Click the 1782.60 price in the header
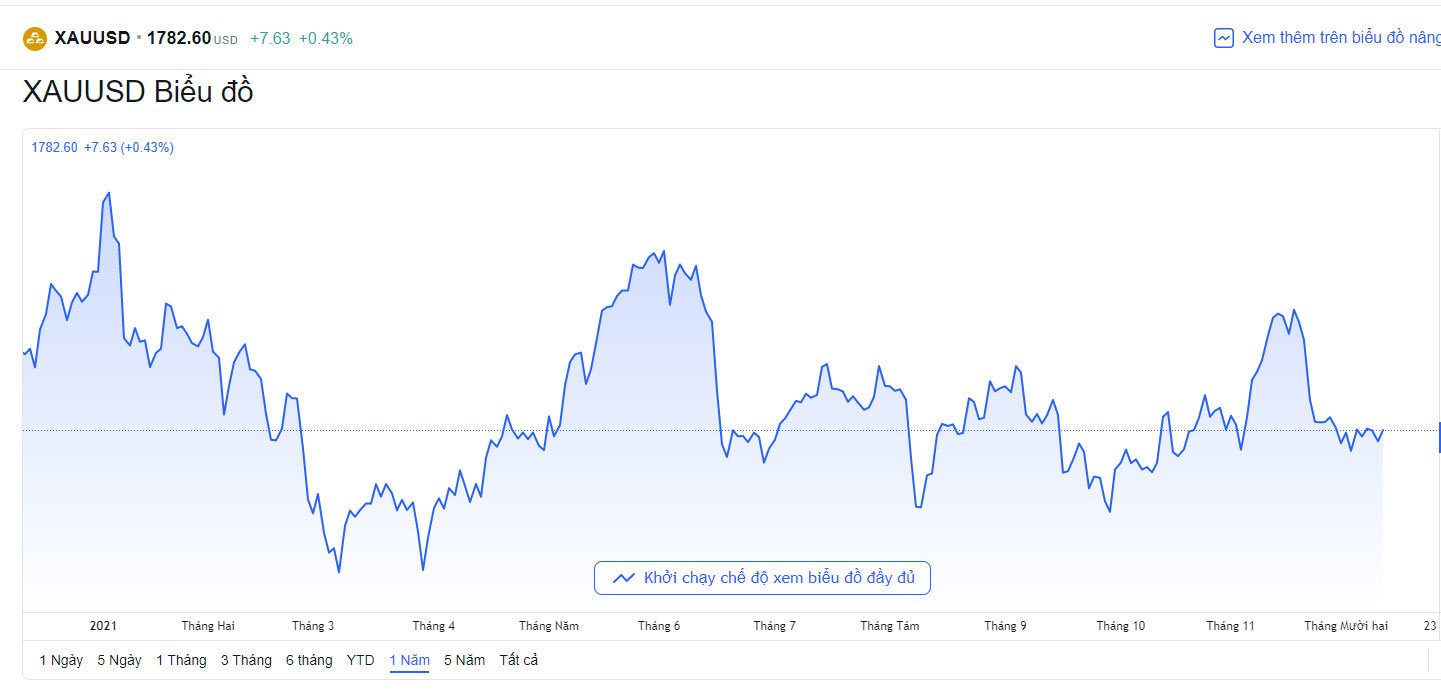 179,38
